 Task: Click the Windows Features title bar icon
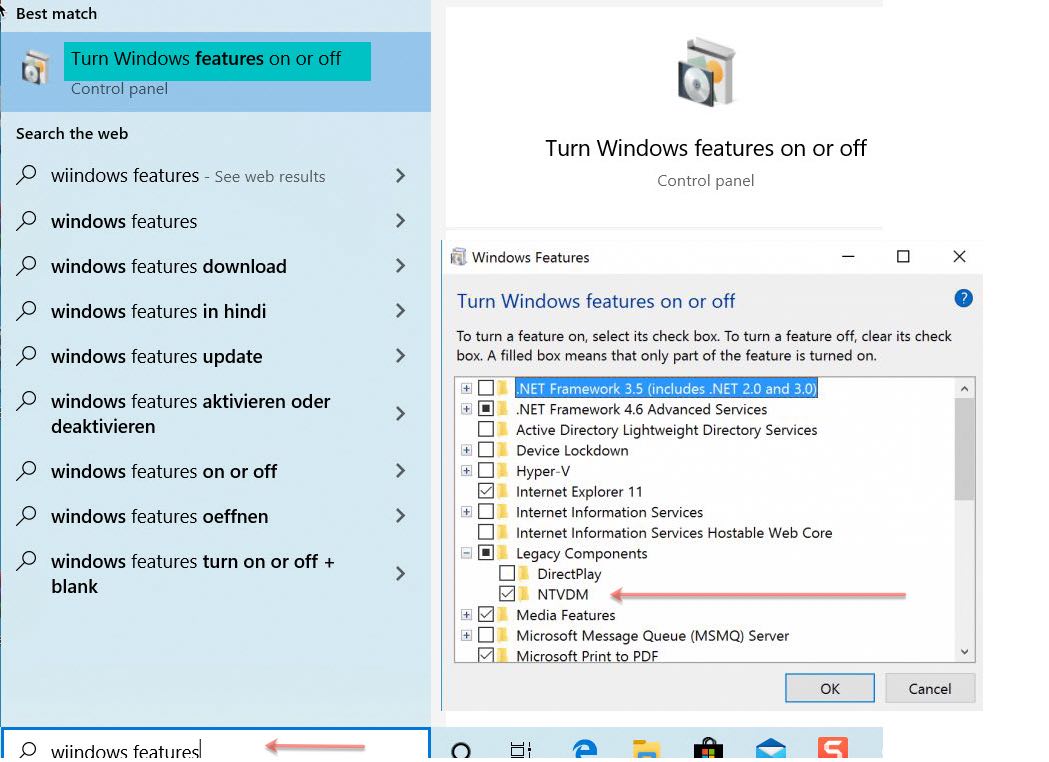pos(458,257)
